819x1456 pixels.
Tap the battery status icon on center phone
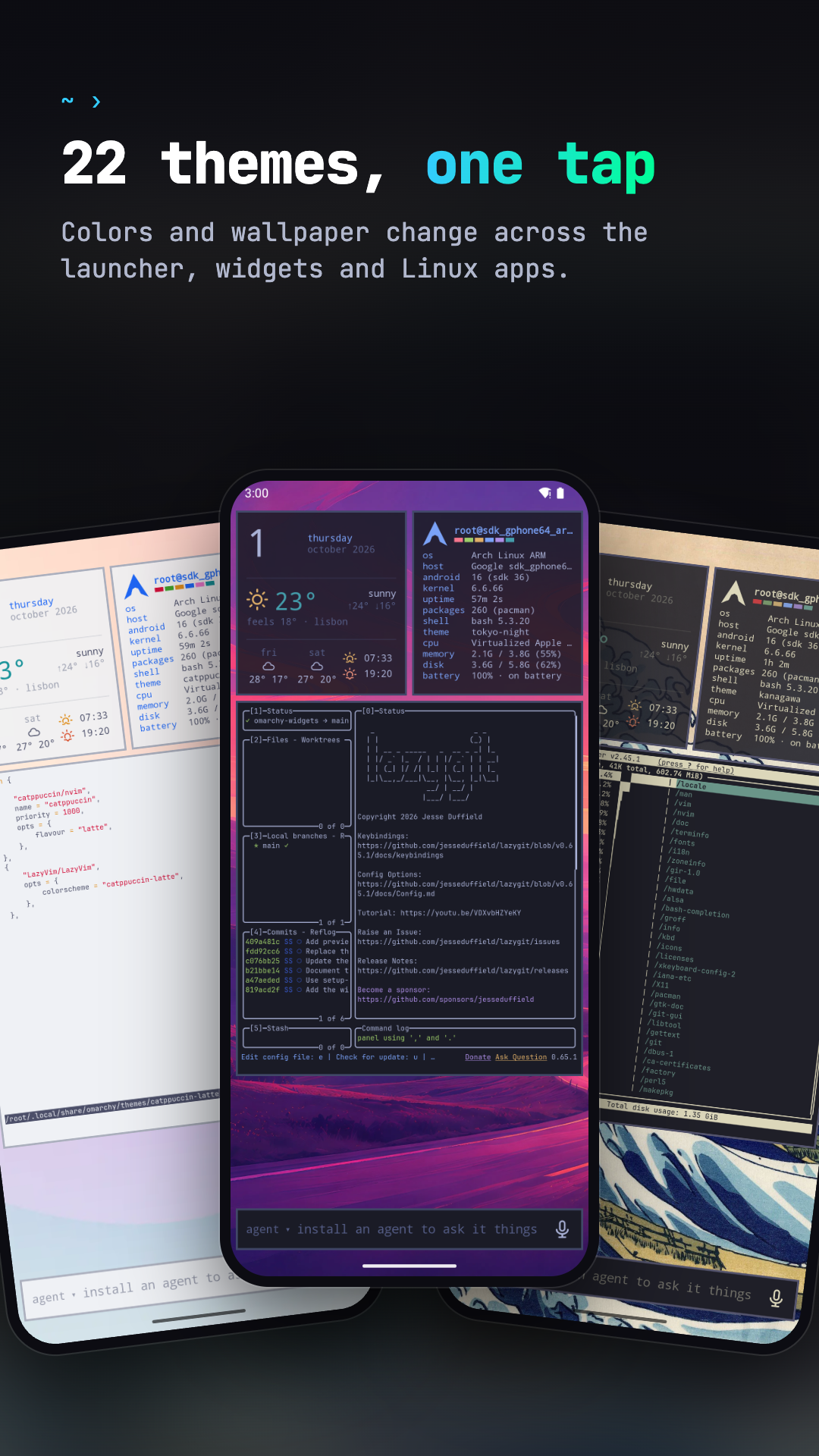(x=560, y=493)
